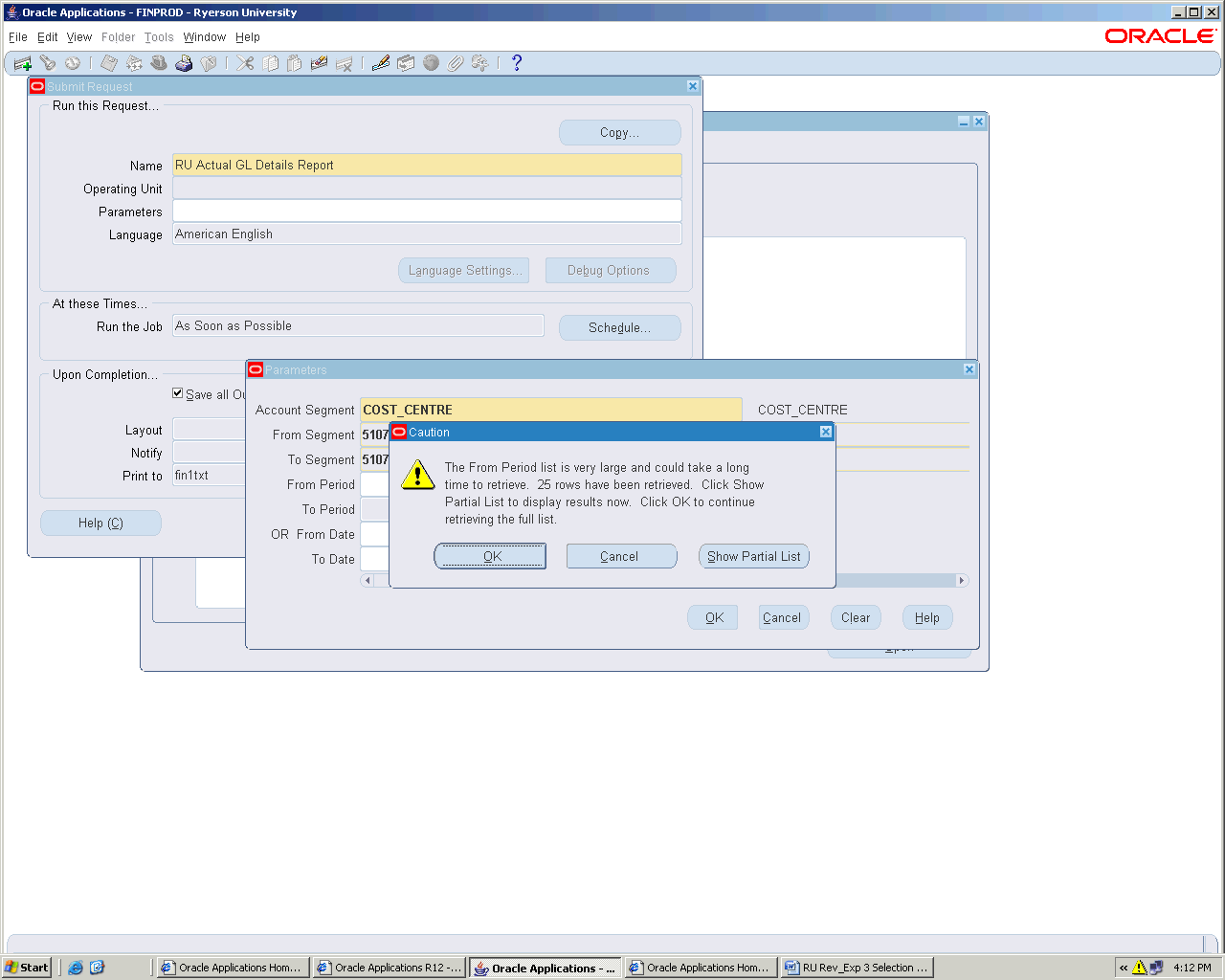This screenshot has height=980, width=1225.
Task: Click the Find flashlight toolbar icon
Action: [47, 63]
